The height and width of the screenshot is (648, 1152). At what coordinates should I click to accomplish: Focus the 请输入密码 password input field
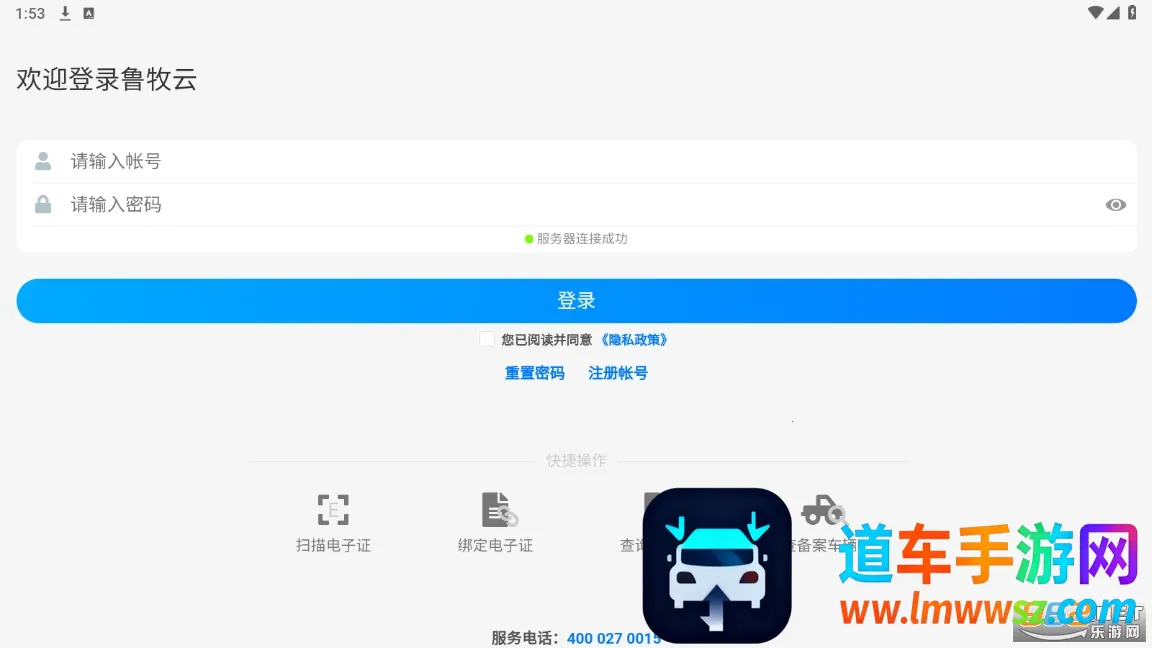point(580,204)
